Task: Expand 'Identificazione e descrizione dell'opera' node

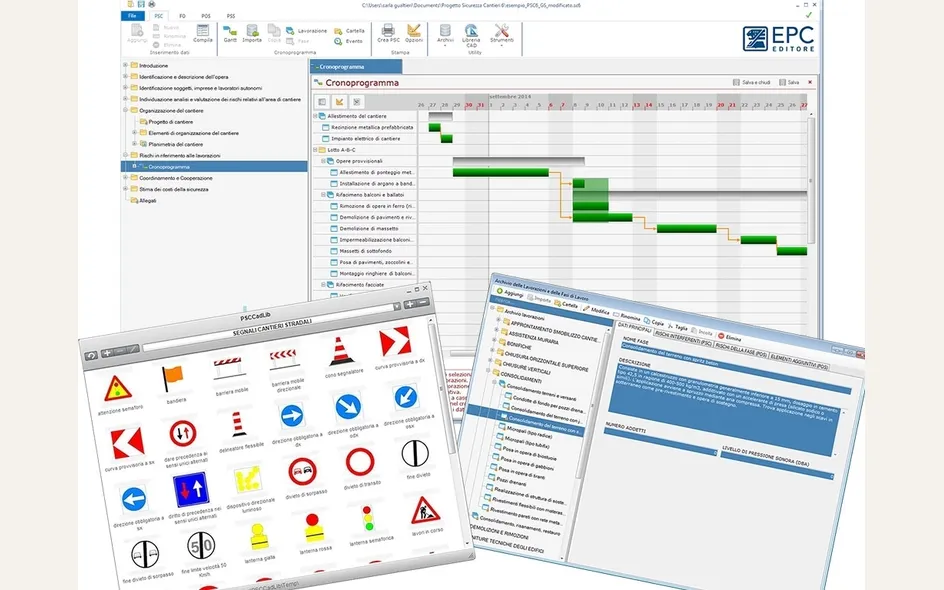Action: 125,76
